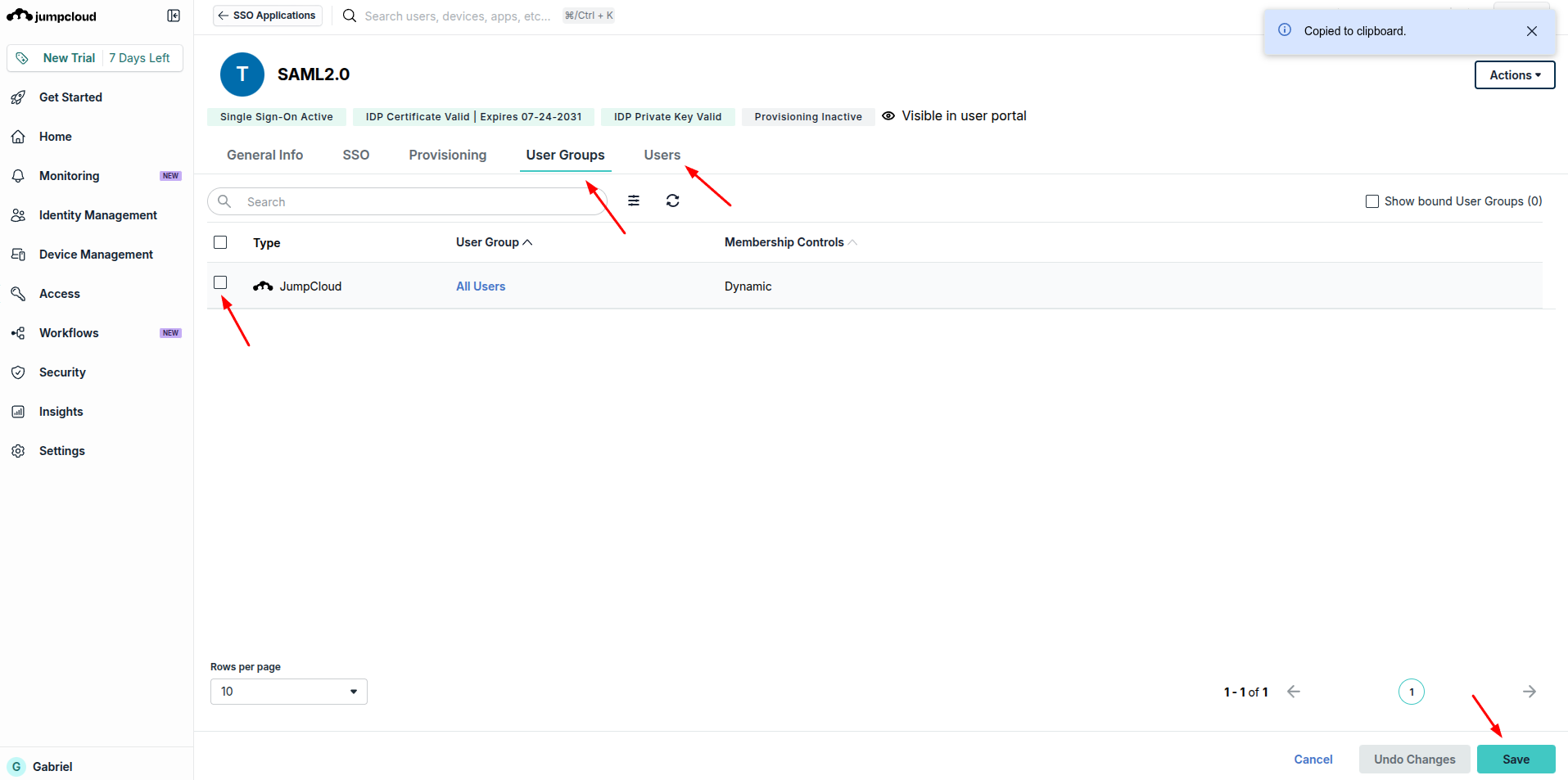
Task: Click the JumpCloud type icon in row
Action: 263,286
